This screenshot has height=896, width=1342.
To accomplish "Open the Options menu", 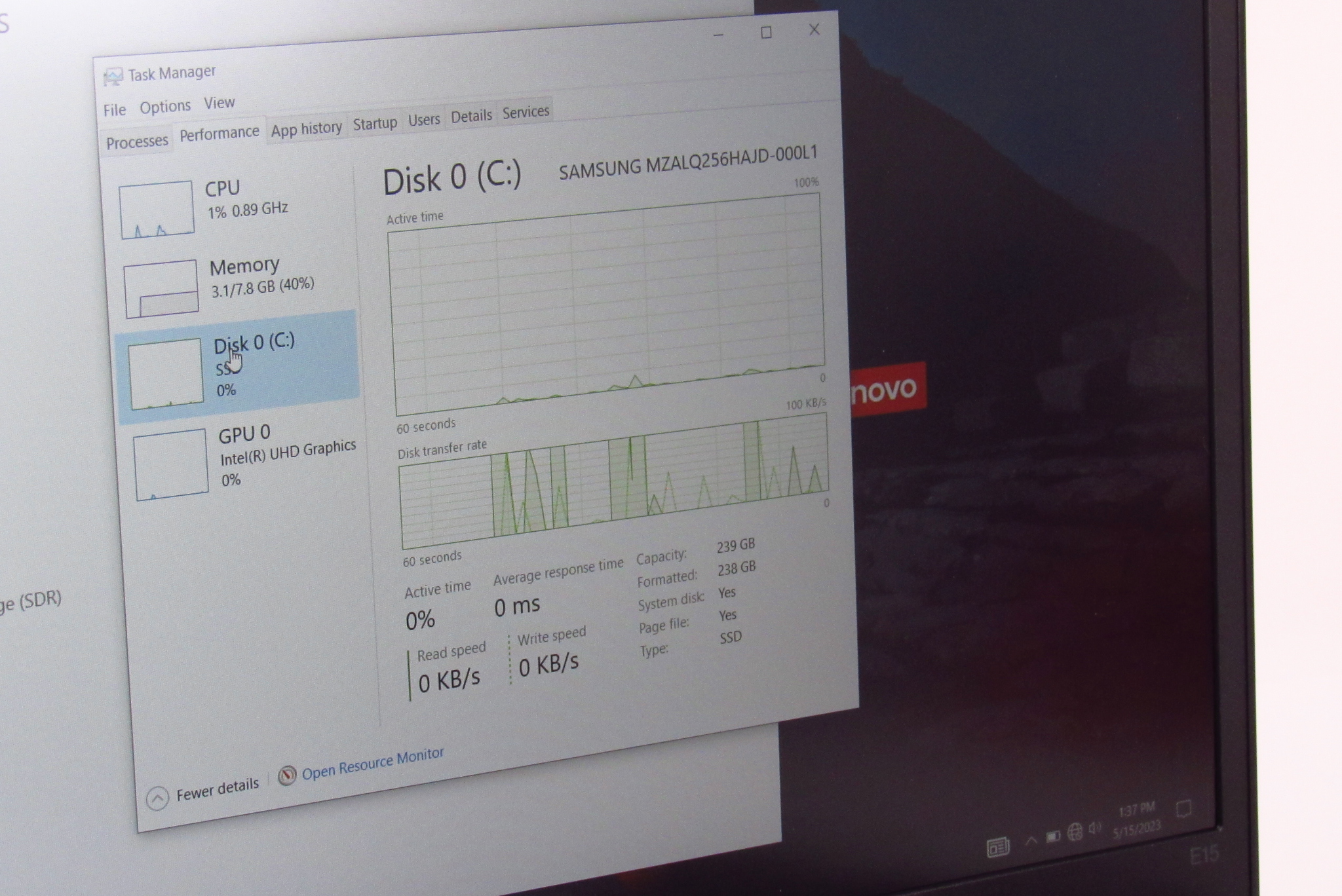I will click(165, 106).
